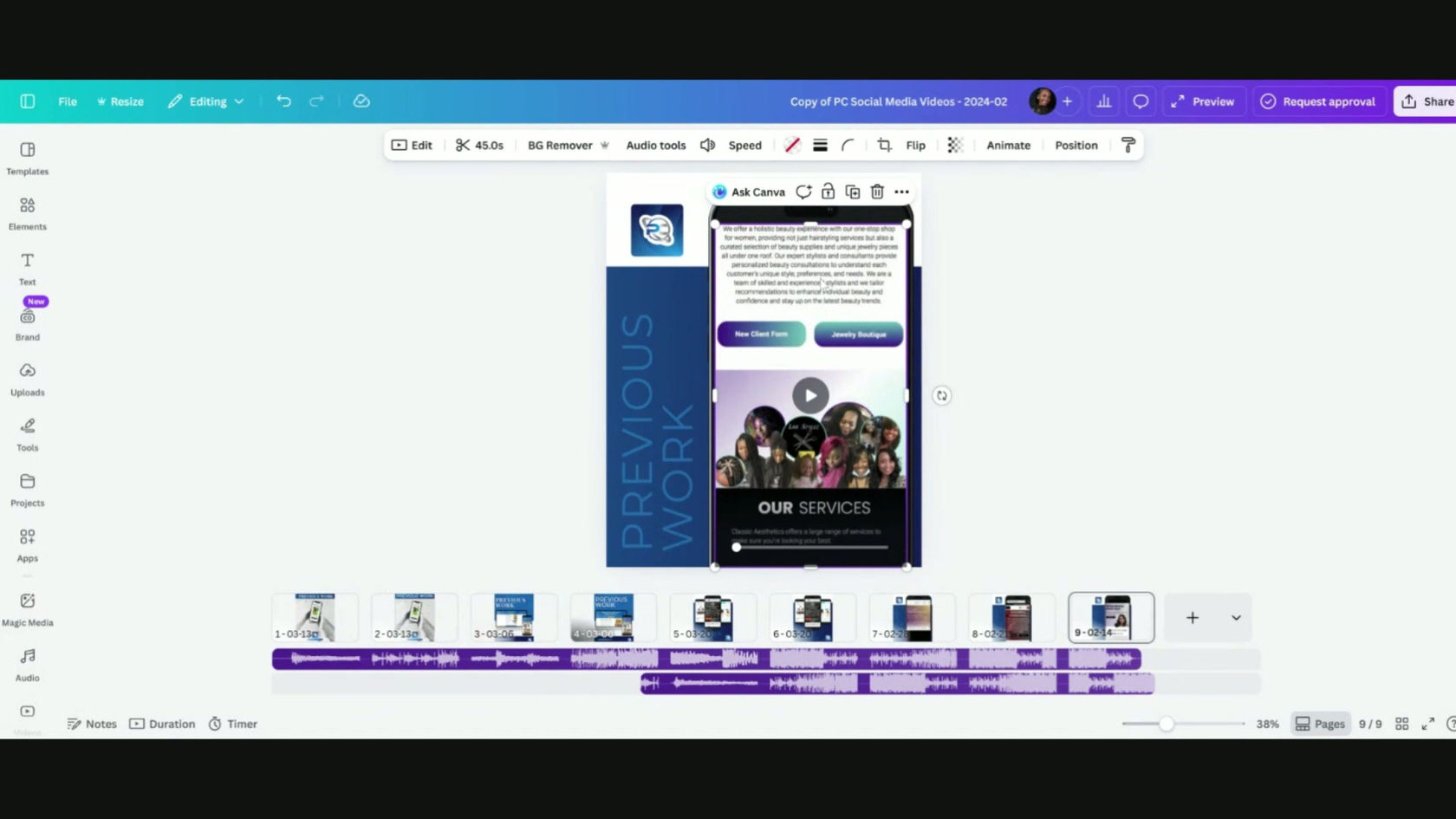Play the video on the canvas
Screen dimensions: 1456x819
(810, 396)
